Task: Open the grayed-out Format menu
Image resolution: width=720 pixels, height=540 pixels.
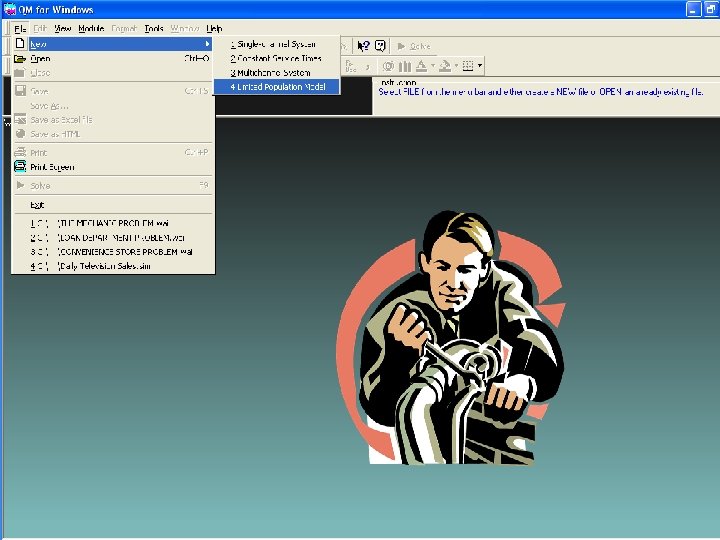Action: click(x=124, y=28)
